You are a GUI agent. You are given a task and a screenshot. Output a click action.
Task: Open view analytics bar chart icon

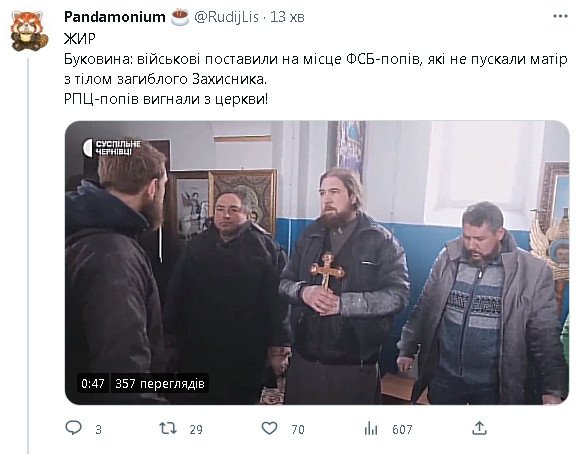pyautogui.click(x=371, y=428)
